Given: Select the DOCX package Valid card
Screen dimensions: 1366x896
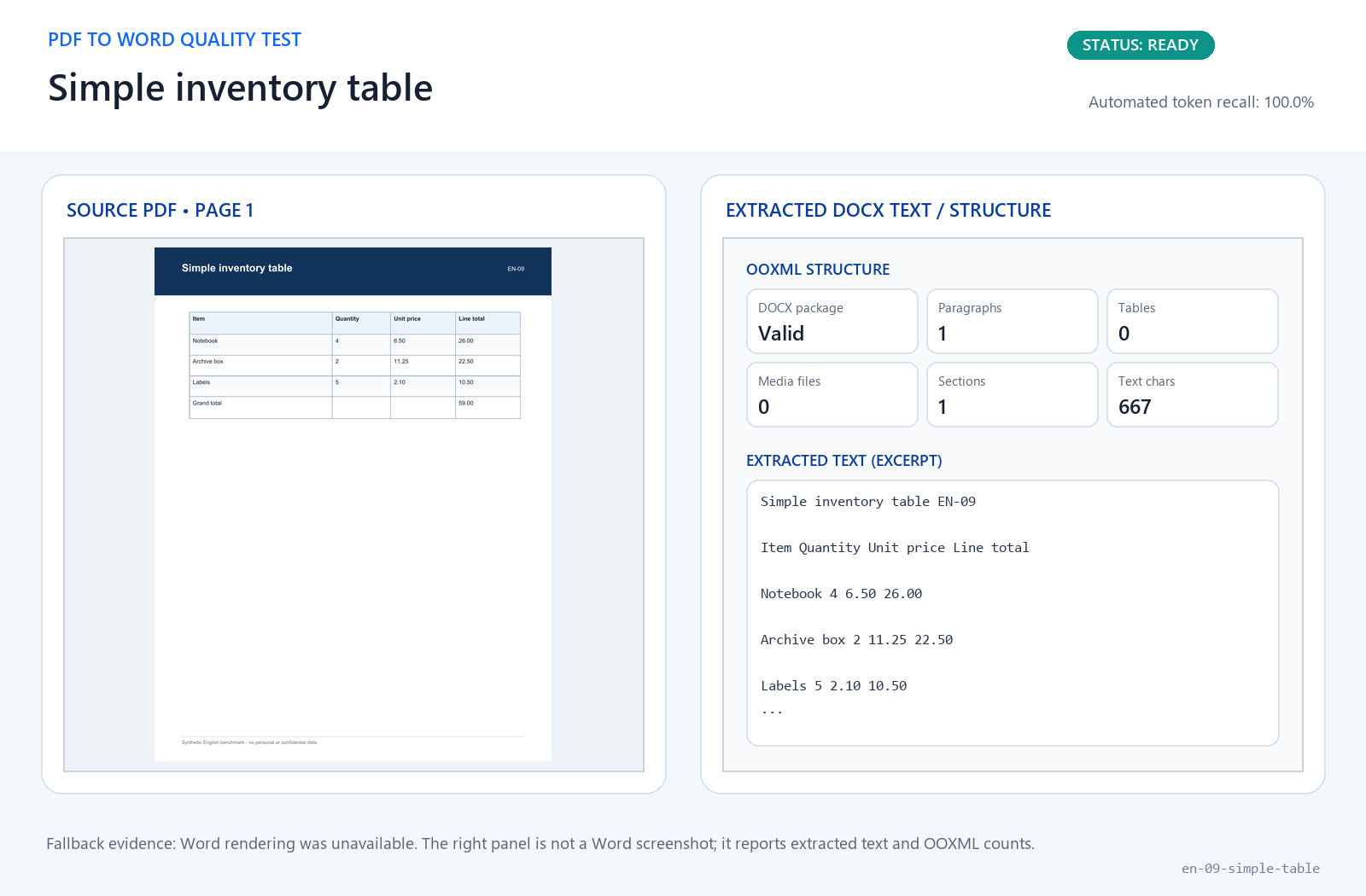Looking at the screenshot, I should [x=832, y=321].
